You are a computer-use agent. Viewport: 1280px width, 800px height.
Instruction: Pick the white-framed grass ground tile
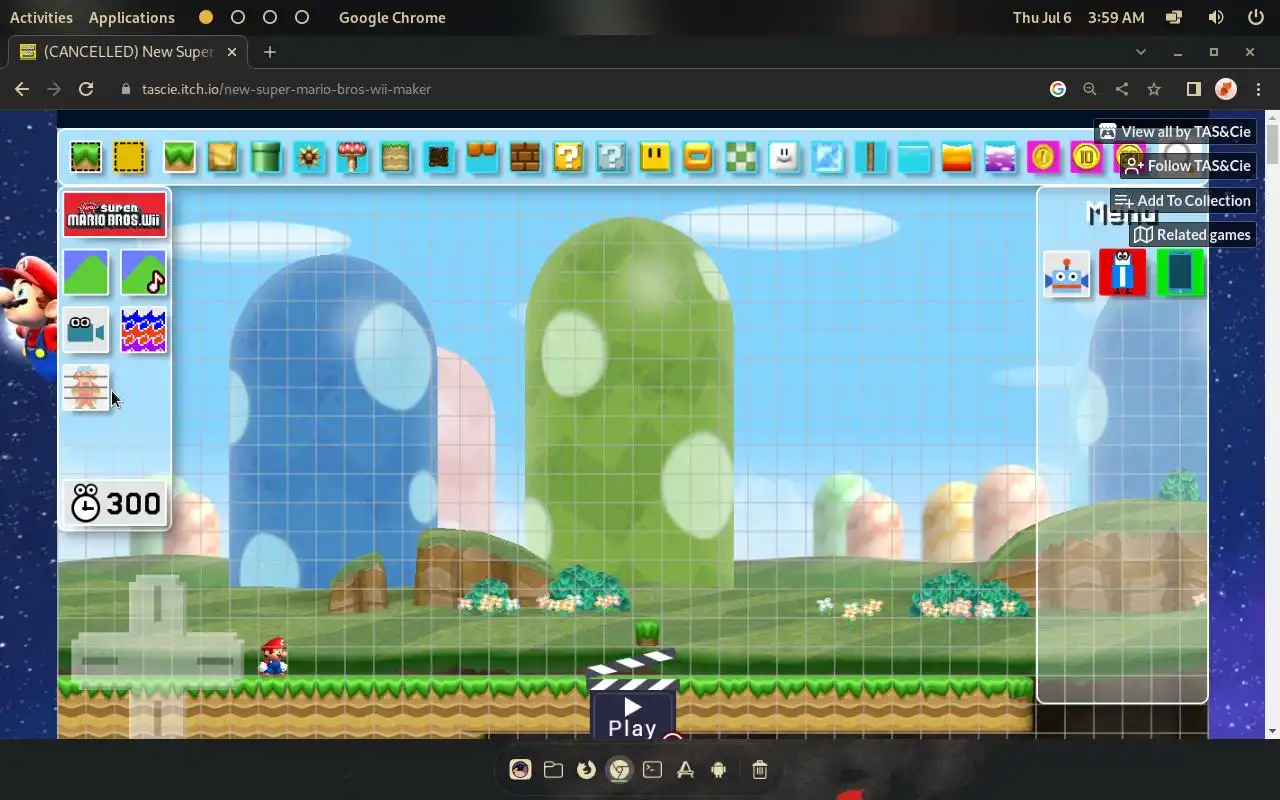point(179,157)
